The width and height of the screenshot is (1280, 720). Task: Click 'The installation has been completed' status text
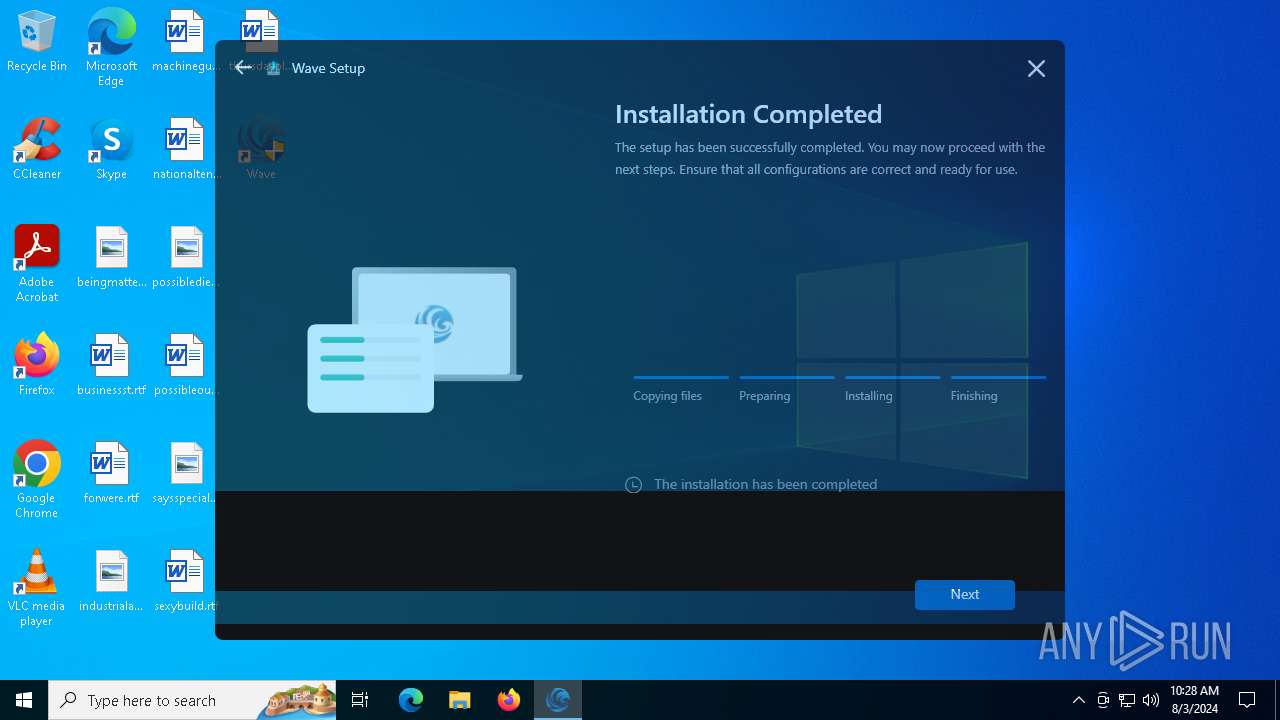click(x=765, y=484)
